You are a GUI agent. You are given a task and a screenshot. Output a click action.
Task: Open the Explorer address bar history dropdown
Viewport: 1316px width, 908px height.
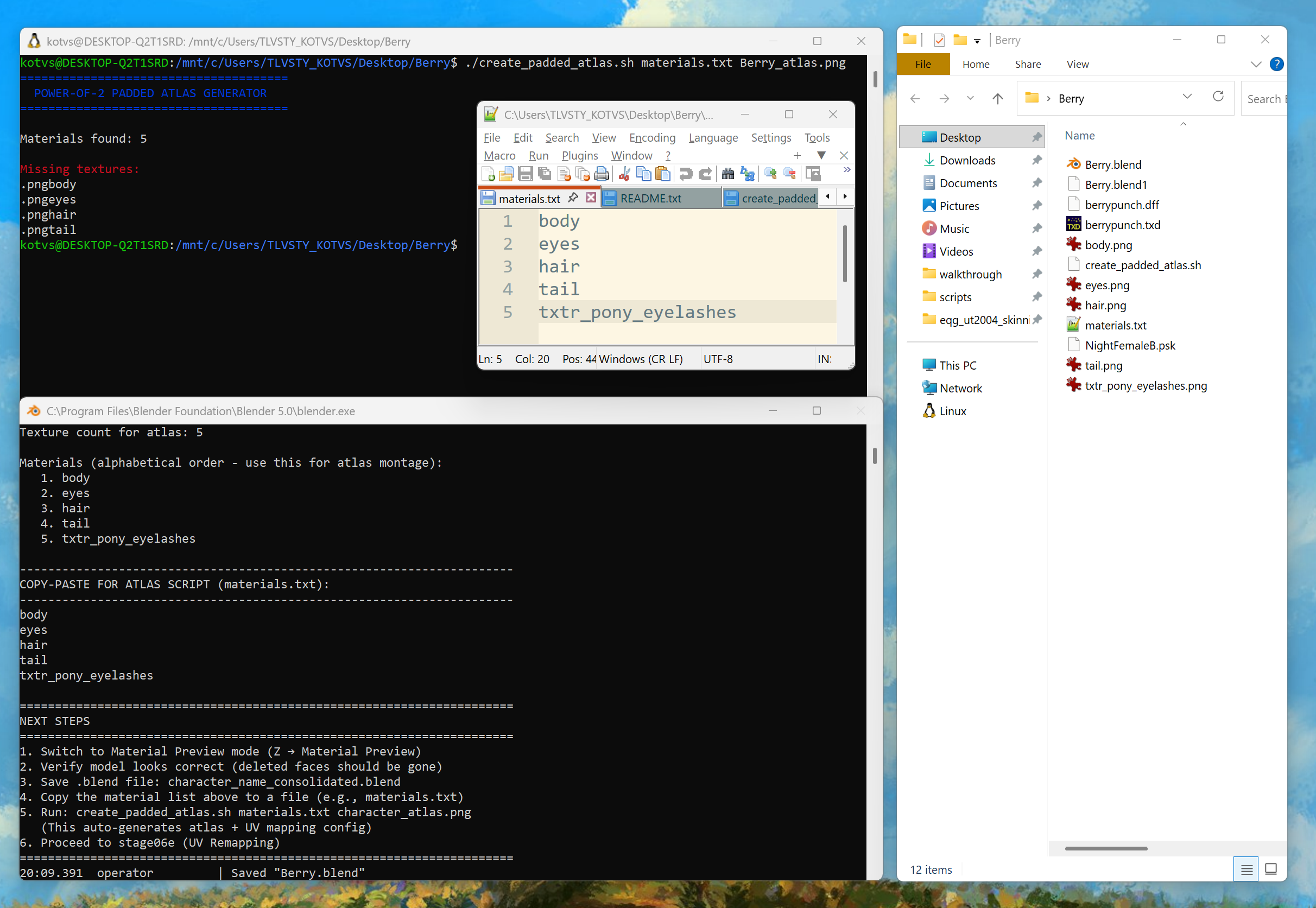1187,97
